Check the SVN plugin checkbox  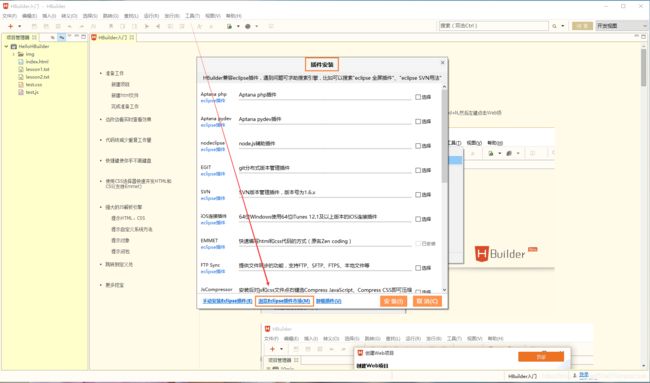point(418,195)
